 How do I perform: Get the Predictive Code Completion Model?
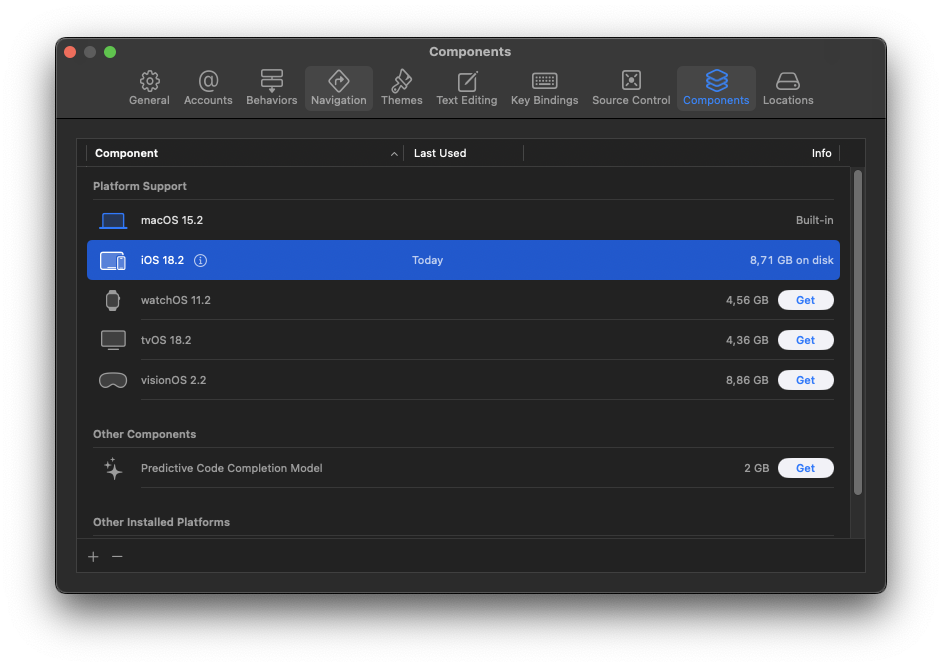(806, 468)
